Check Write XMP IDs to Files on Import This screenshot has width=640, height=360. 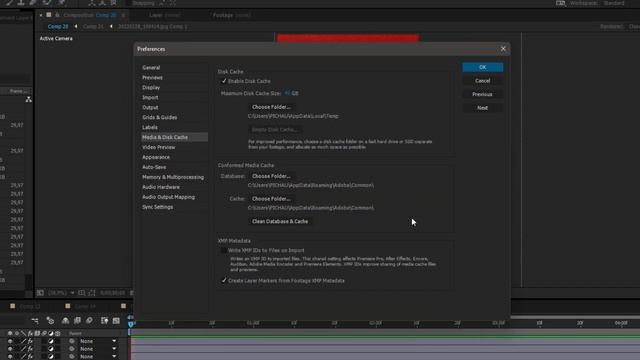point(224,250)
